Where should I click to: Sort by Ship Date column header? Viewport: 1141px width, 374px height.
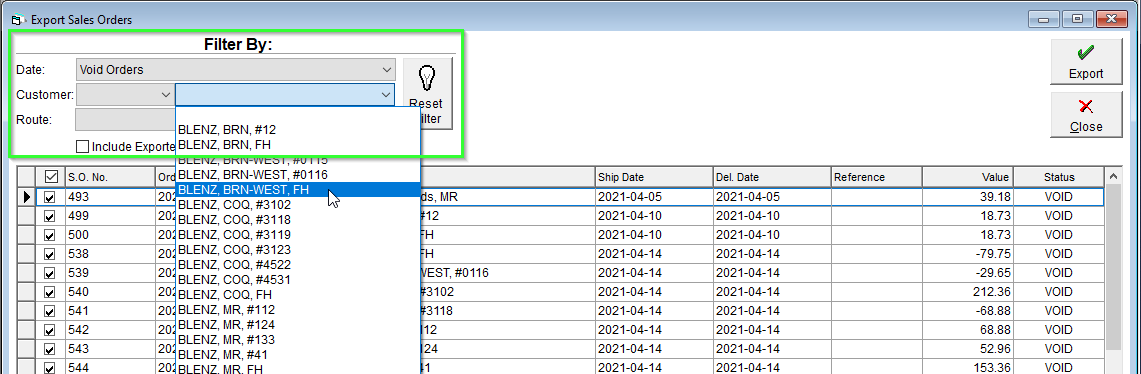click(x=653, y=177)
